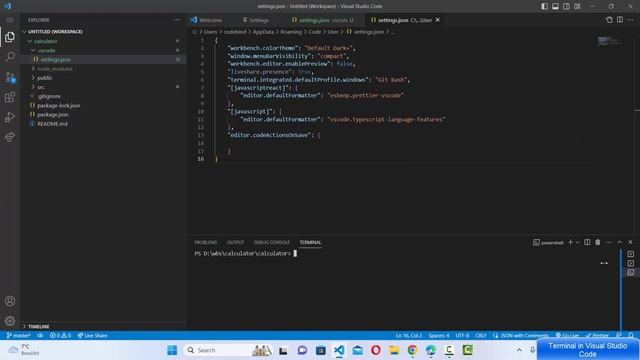Viewport: 640px width, 360px height.
Task: Close the terminal panel
Action: tap(630, 242)
